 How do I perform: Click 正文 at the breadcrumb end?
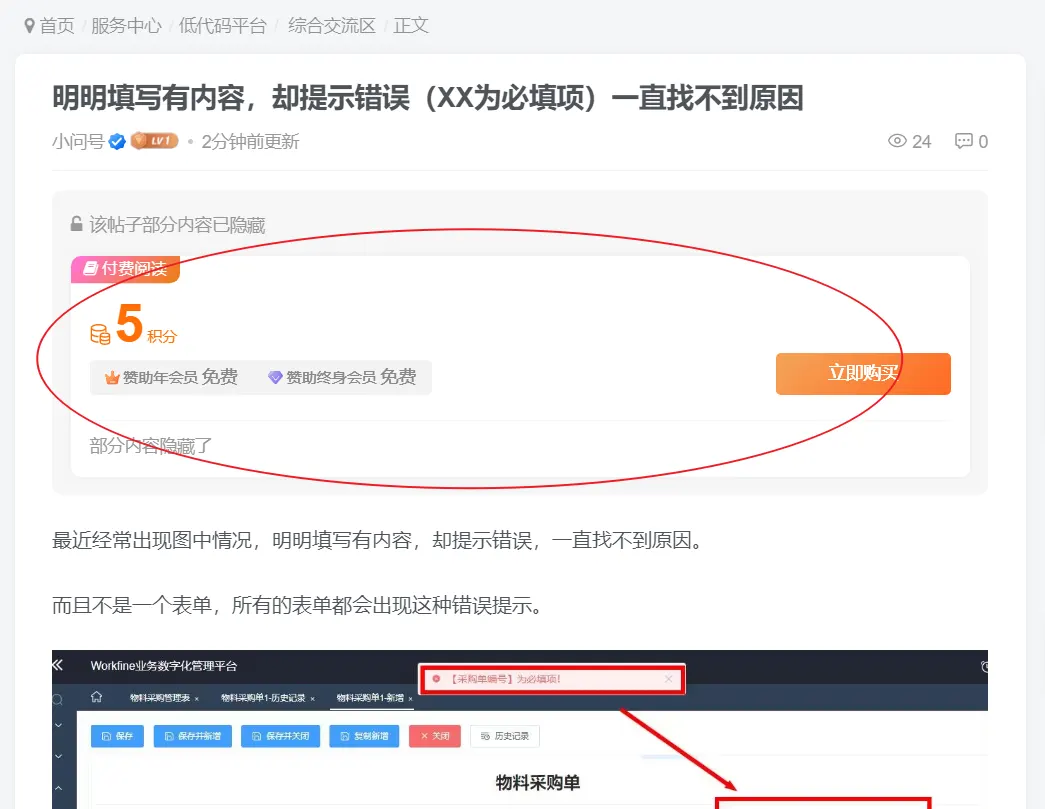411,26
